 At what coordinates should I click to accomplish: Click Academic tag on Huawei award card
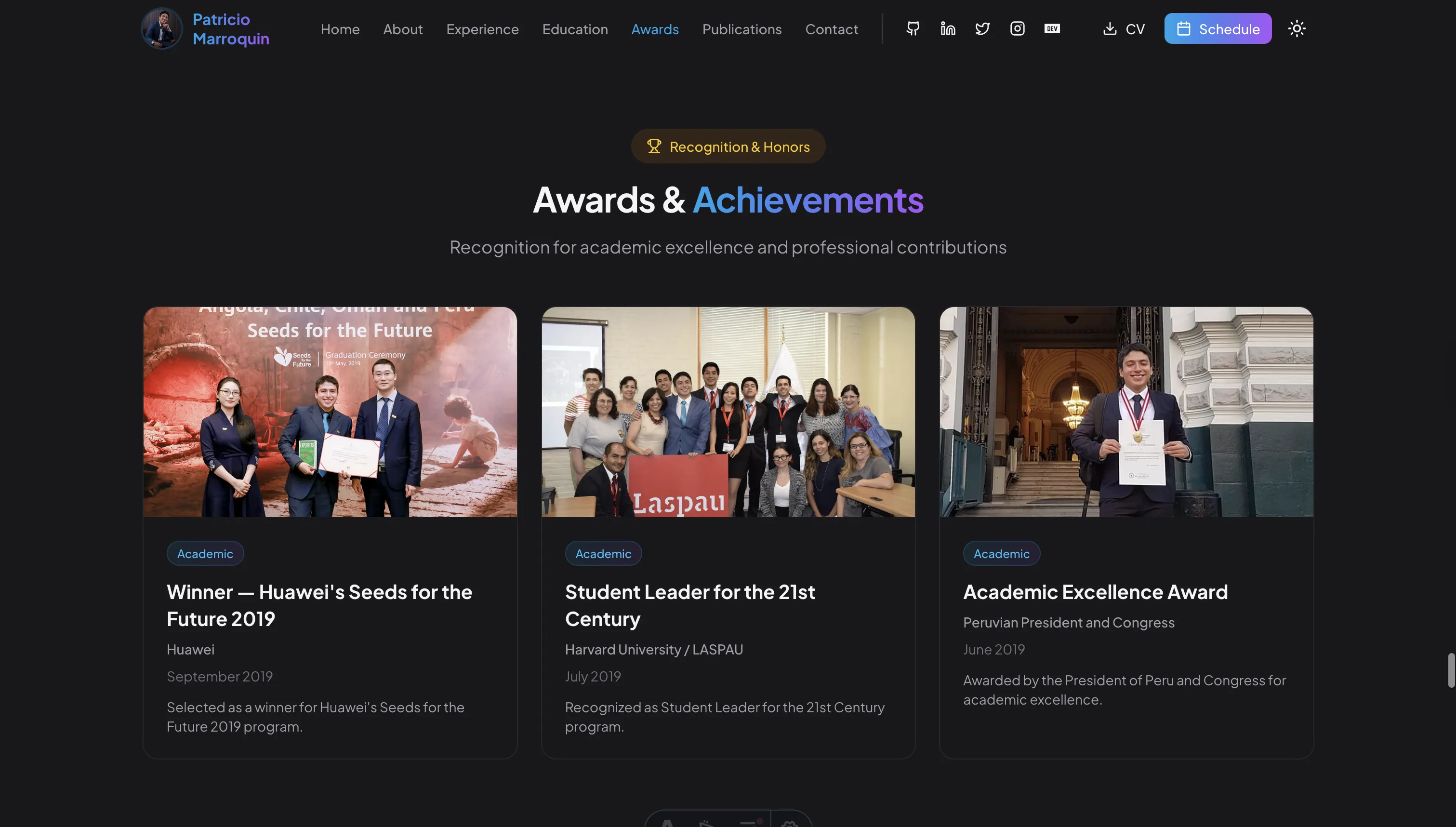coord(205,553)
